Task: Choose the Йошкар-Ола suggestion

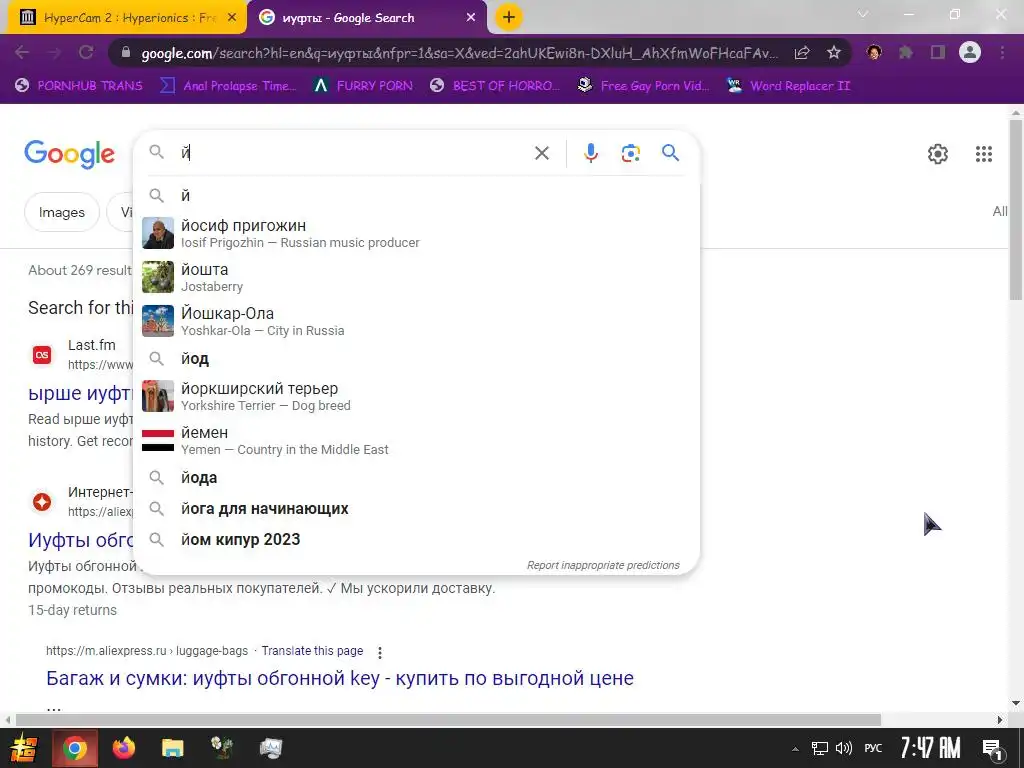Action: point(416,321)
